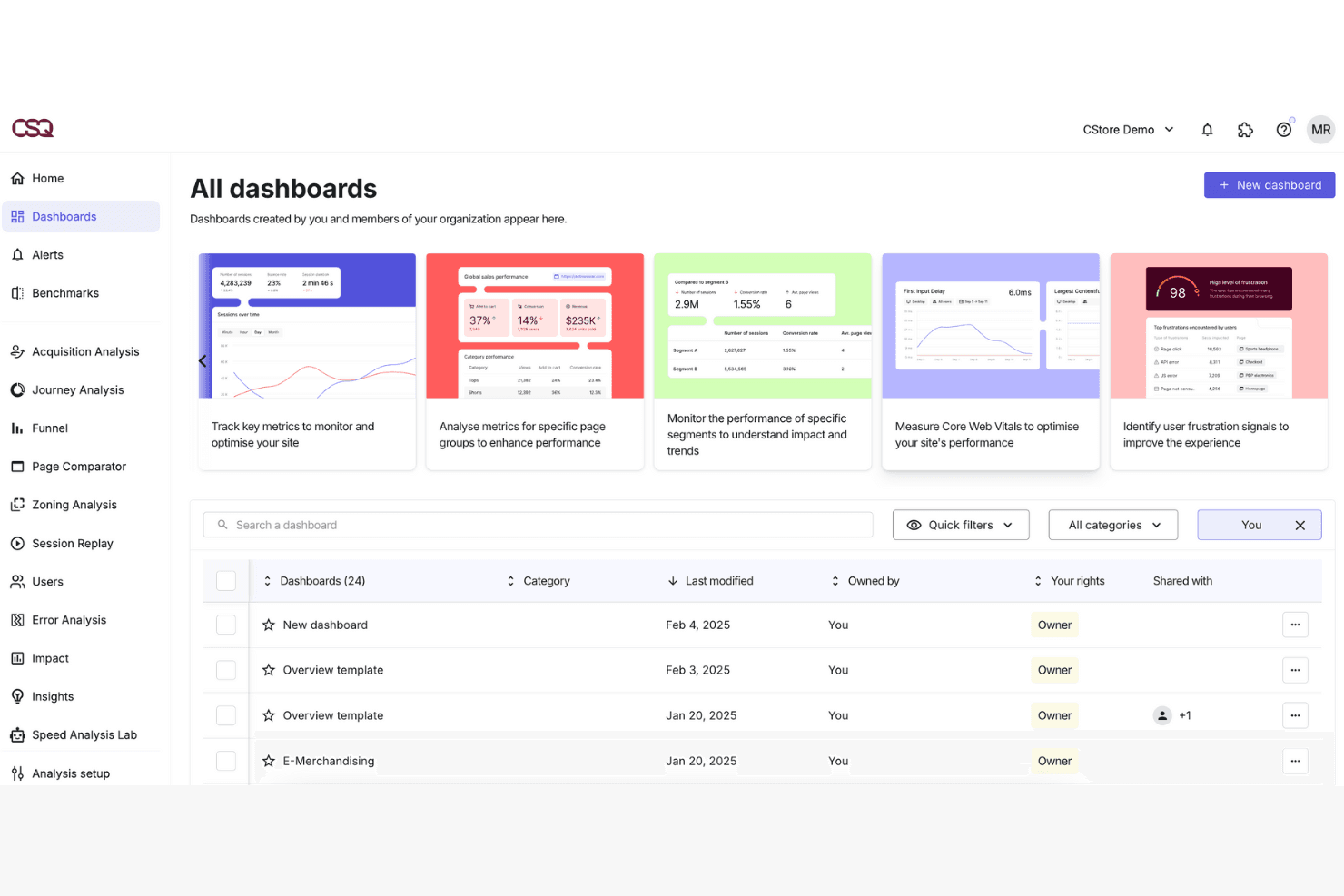Open more options for Feb 3 Overview template
The height and width of the screenshot is (896, 1344).
[x=1295, y=670]
